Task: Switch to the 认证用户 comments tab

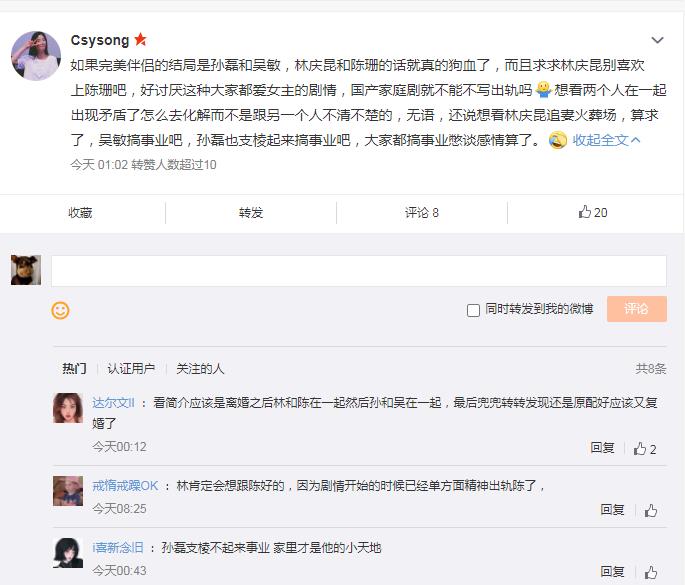Action: point(131,369)
